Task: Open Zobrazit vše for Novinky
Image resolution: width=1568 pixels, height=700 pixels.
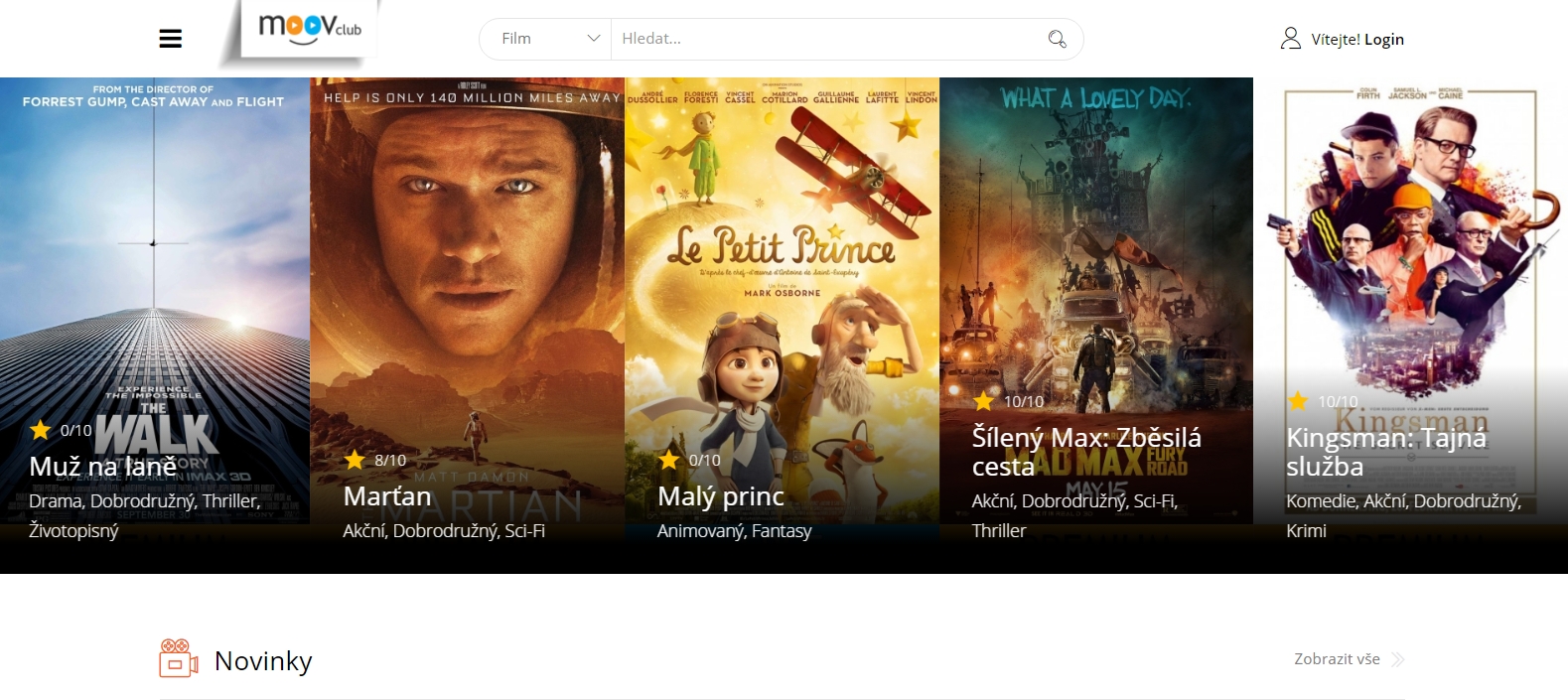Action: [1337, 659]
